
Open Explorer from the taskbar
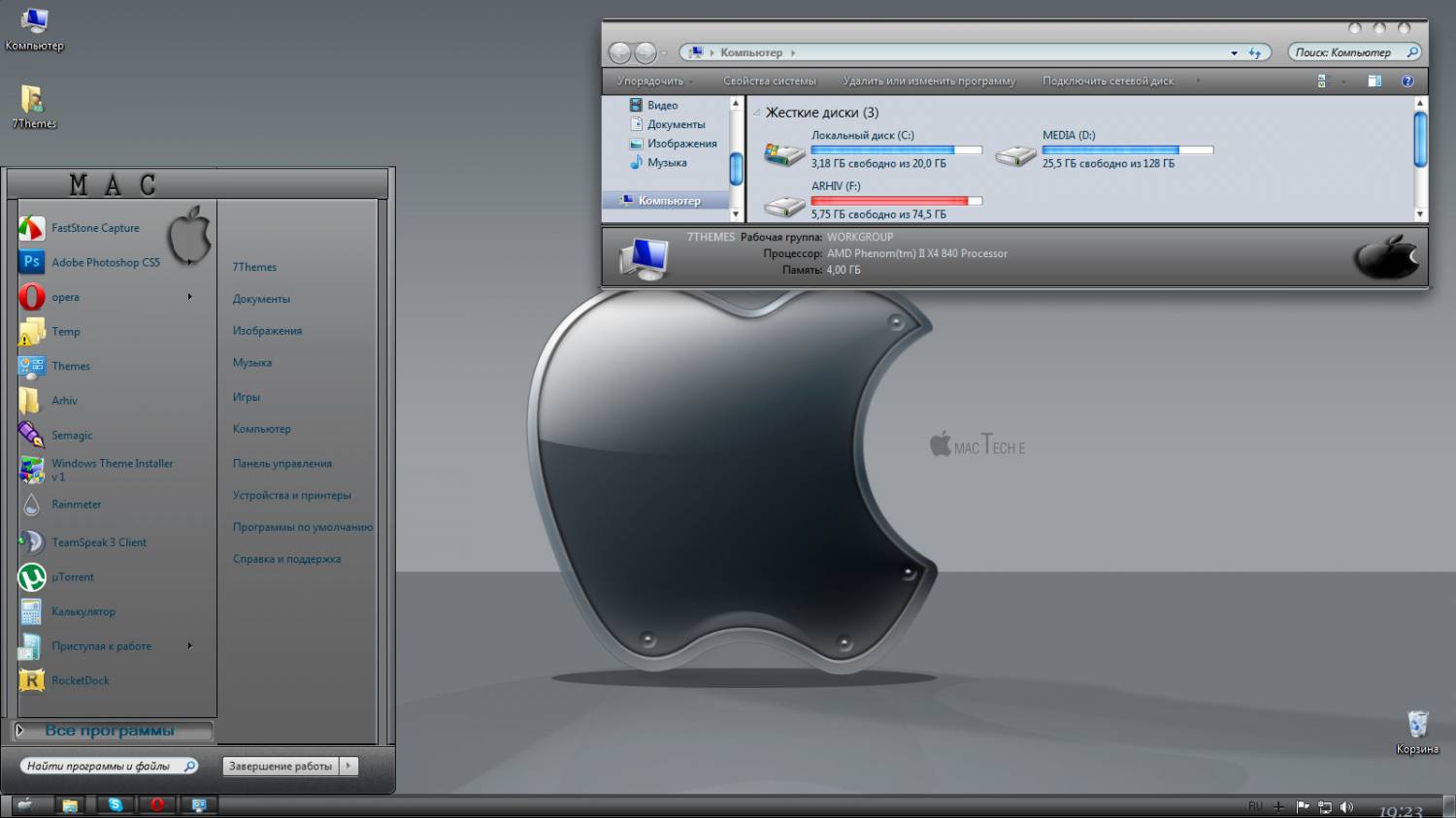tap(70, 804)
